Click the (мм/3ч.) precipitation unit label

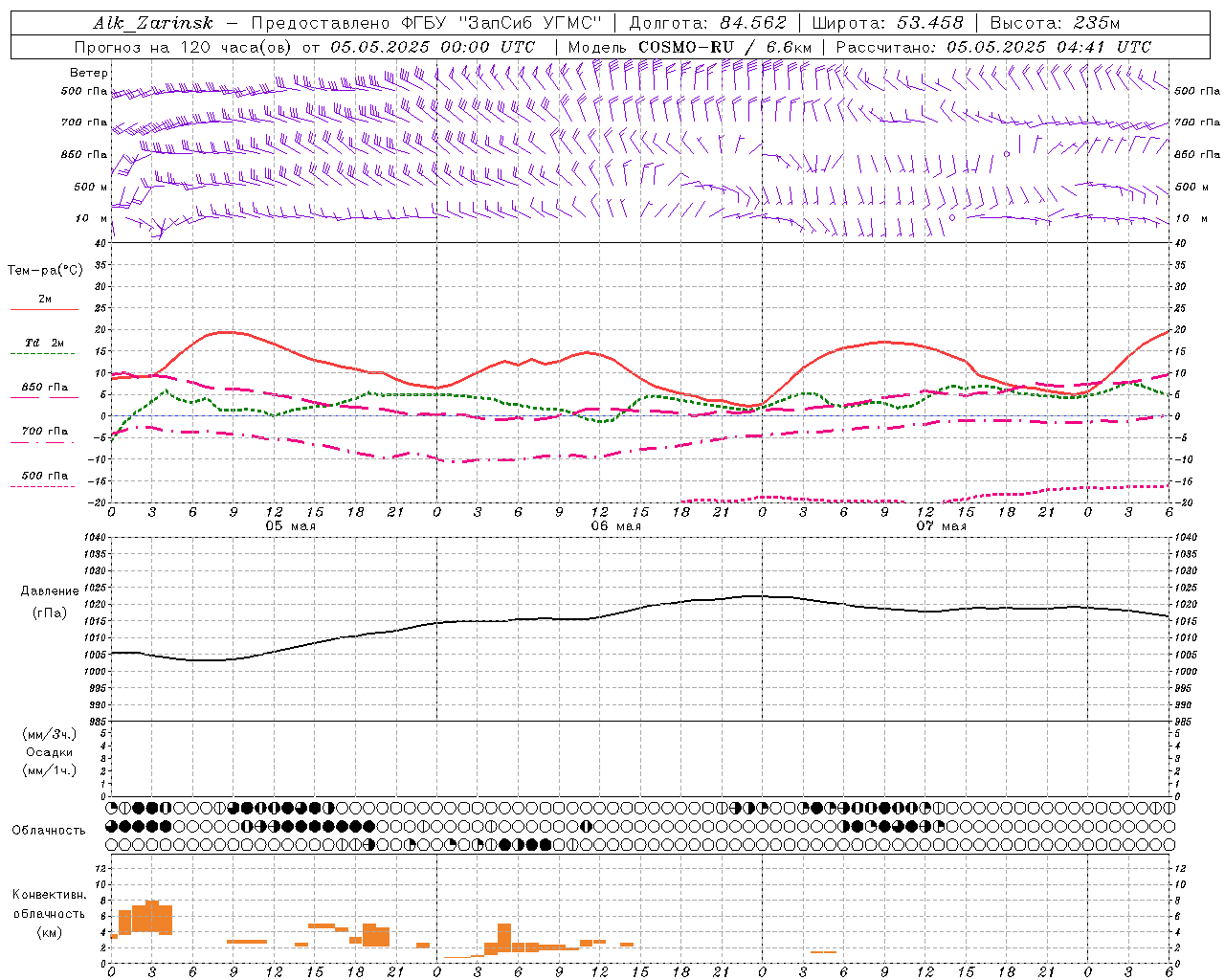(49, 734)
